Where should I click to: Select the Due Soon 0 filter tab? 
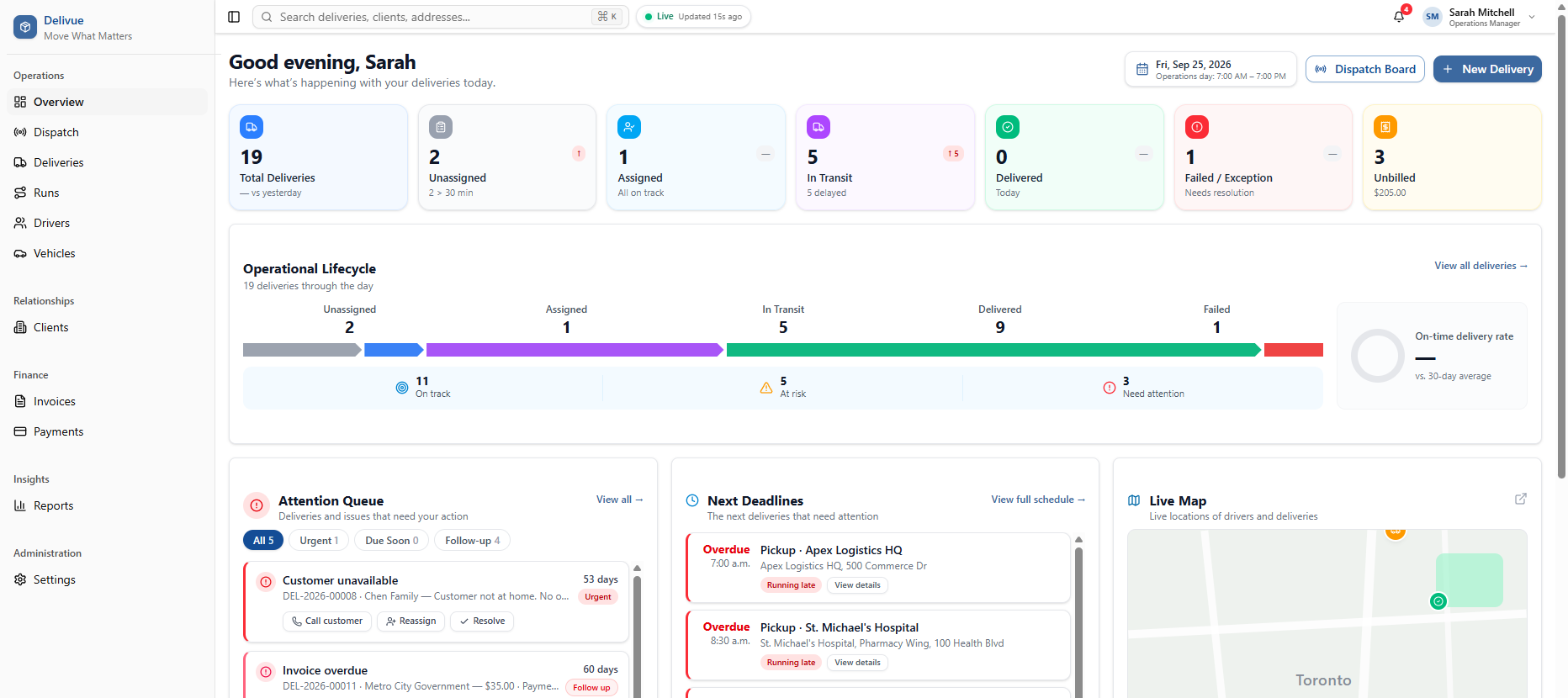pos(392,541)
